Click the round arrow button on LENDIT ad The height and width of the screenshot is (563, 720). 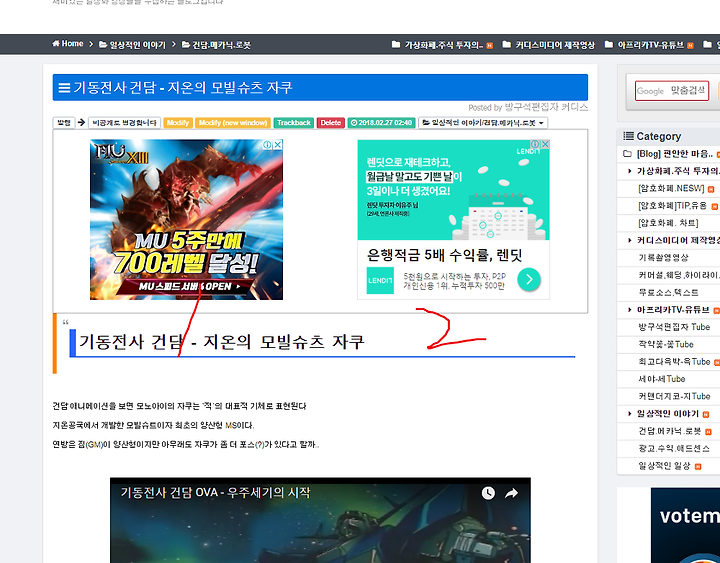(x=529, y=279)
